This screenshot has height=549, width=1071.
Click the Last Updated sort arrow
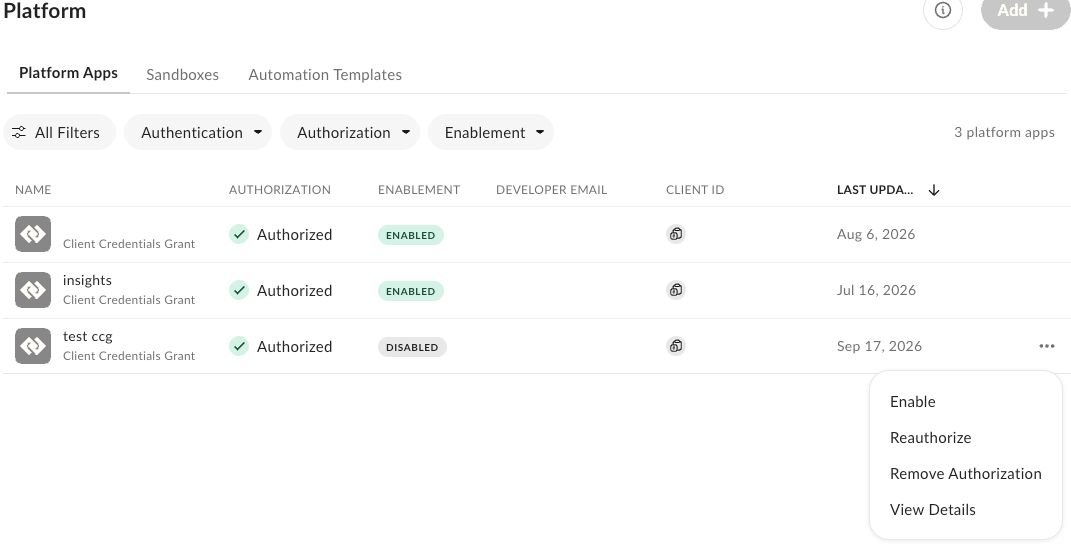tap(934, 191)
